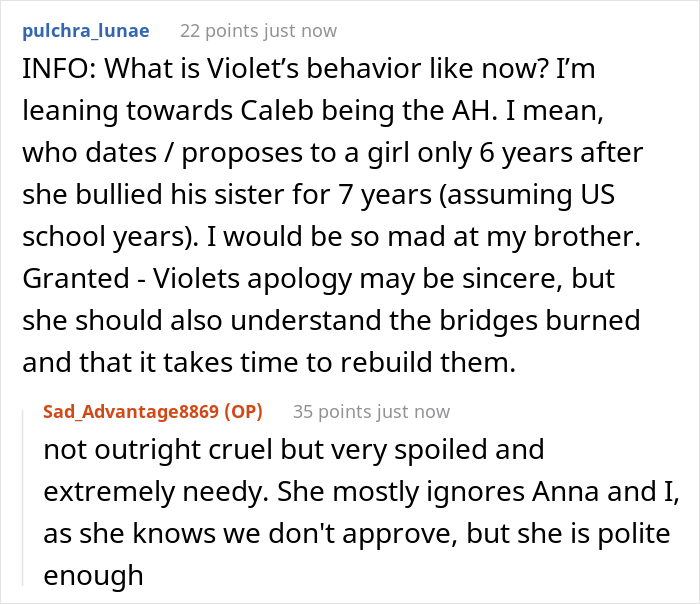Click the reply line starting "not outright cruel"
This screenshot has width=700, height=604.
(293, 449)
